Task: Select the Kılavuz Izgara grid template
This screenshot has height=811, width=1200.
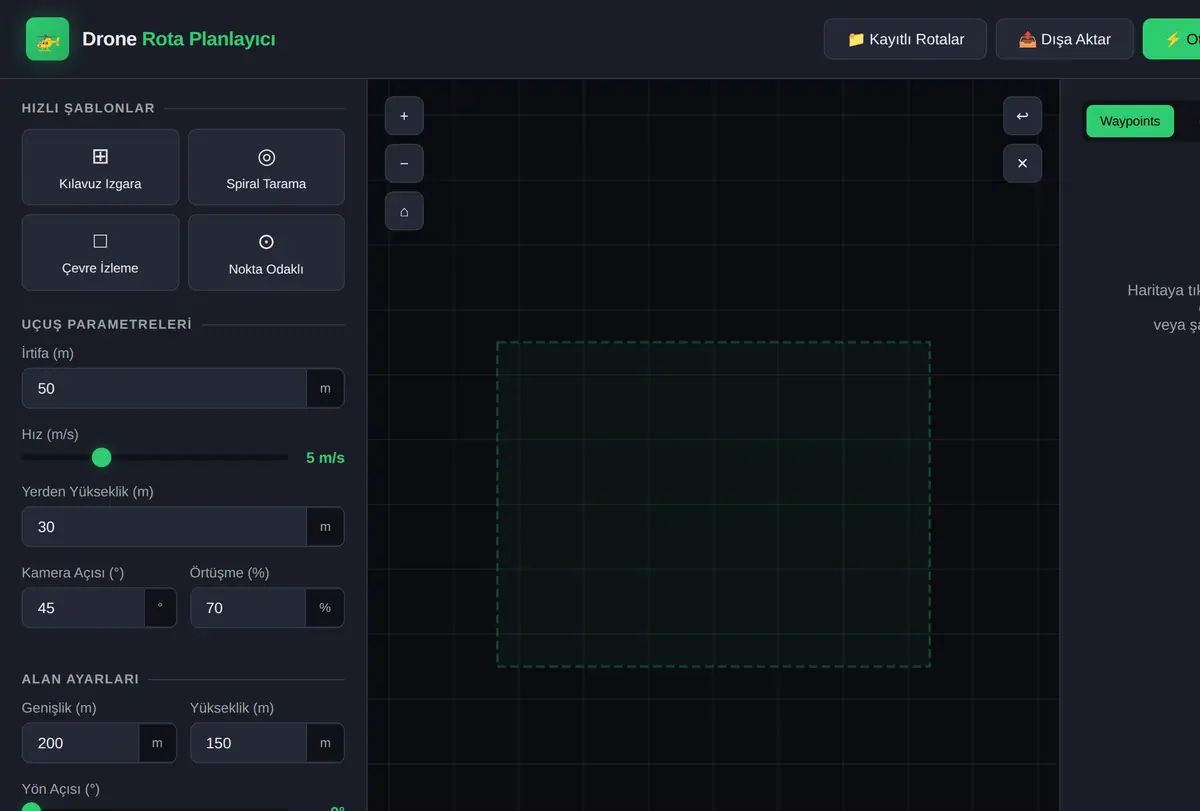Action: pyautogui.click(x=100, y=167)
